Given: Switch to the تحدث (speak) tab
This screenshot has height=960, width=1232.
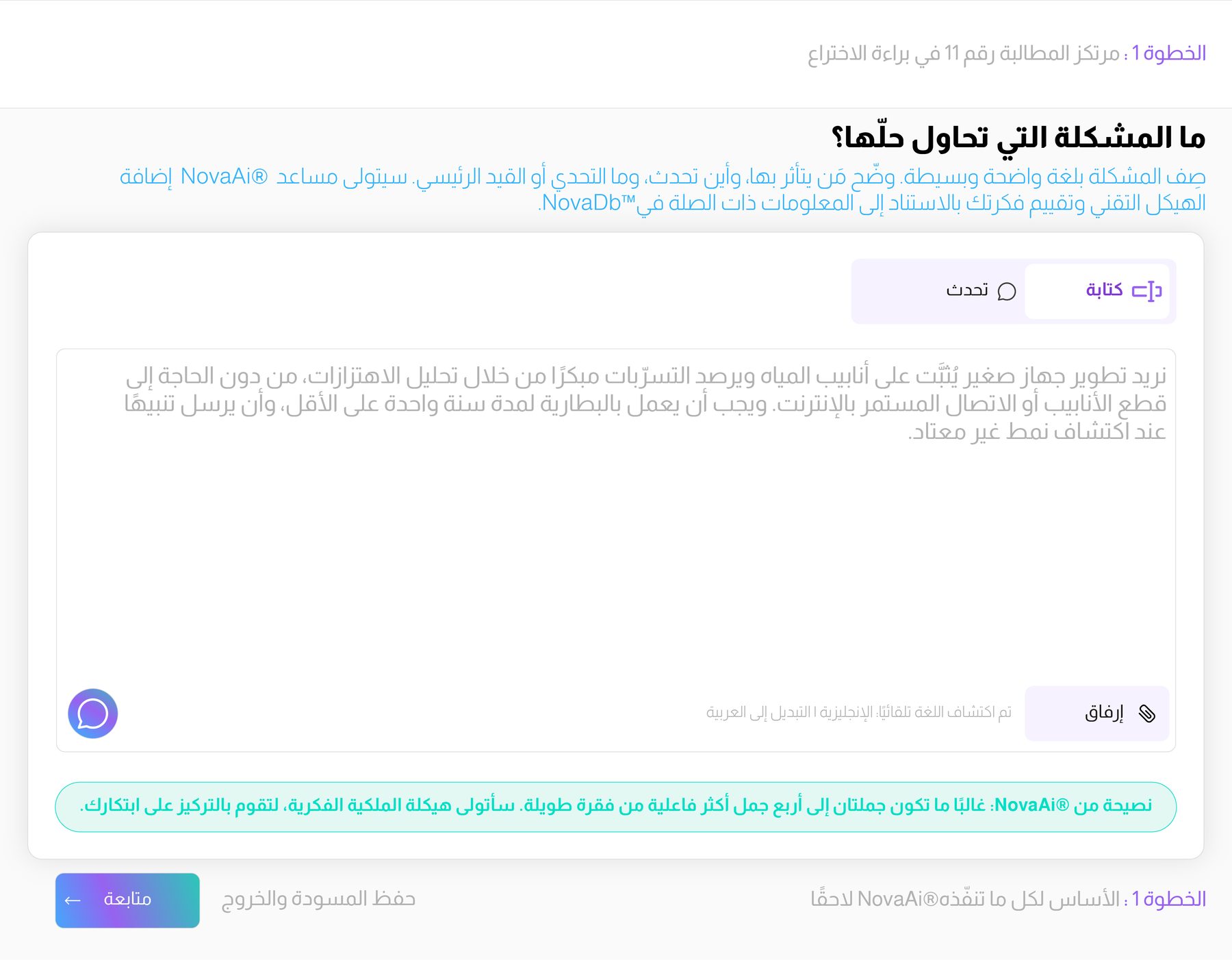Looking at the screenshot, I should pos(981,291).
